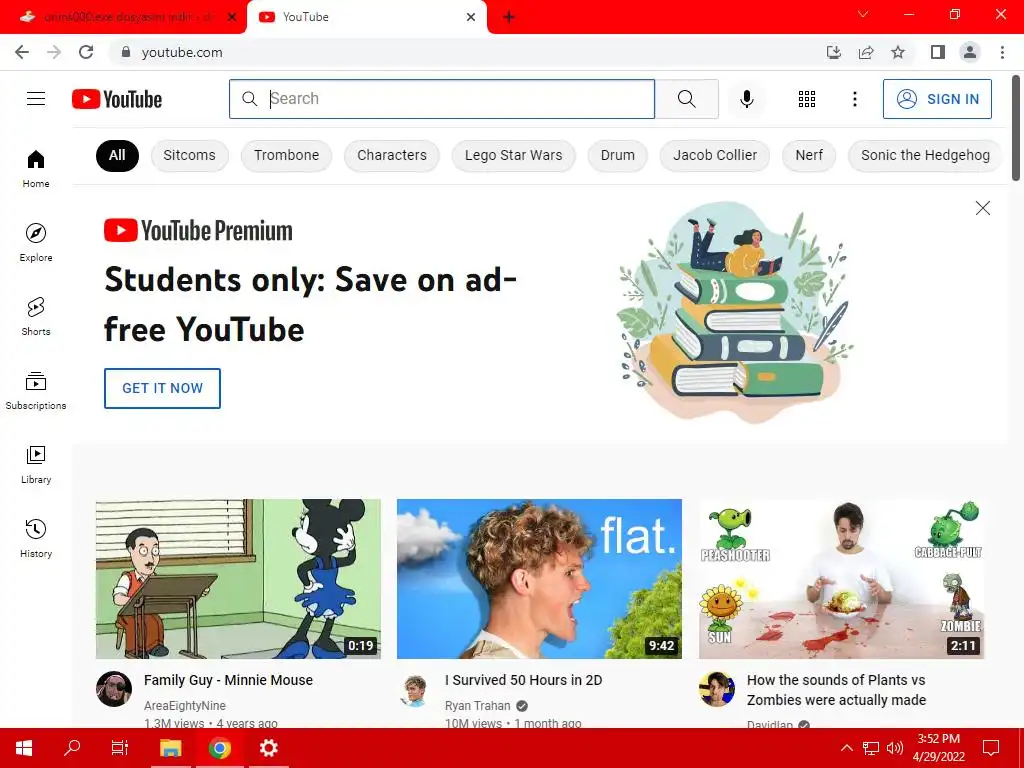1024x768 pixels.
Task: Go back in browser
Action: point(22,52)
